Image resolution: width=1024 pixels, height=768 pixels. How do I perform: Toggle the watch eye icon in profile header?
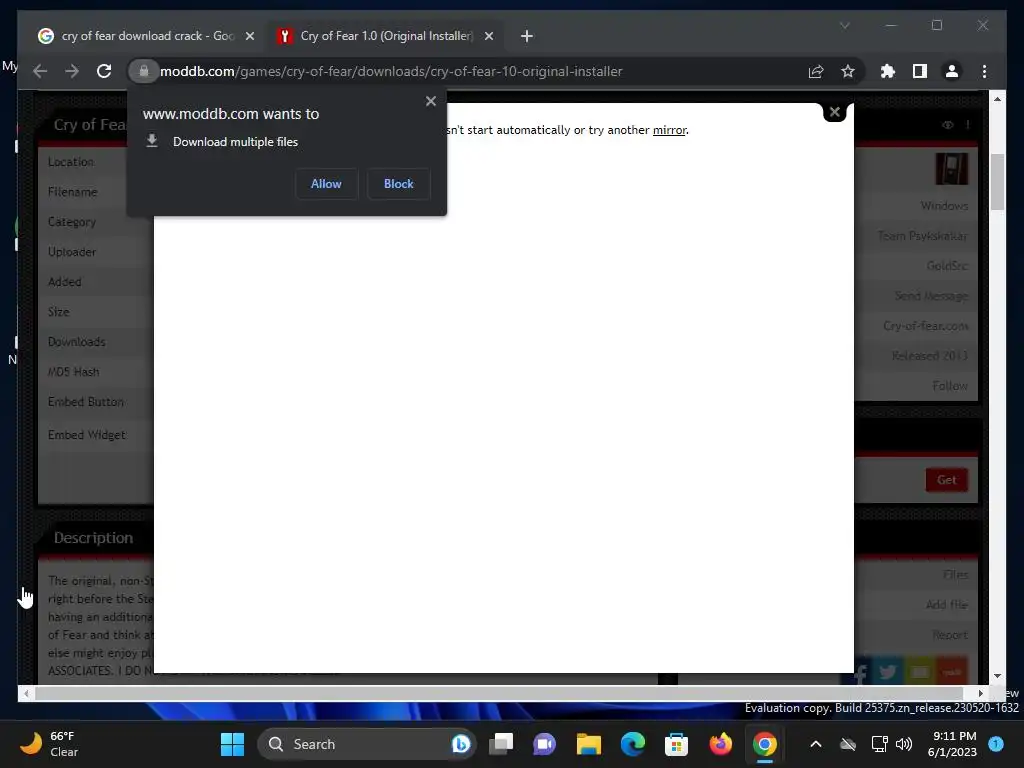pos(948,125)
